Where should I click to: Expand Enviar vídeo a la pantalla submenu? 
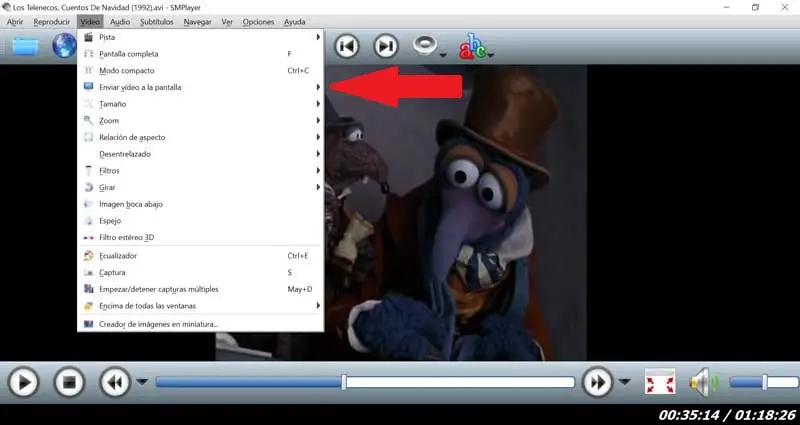(201, 87)
